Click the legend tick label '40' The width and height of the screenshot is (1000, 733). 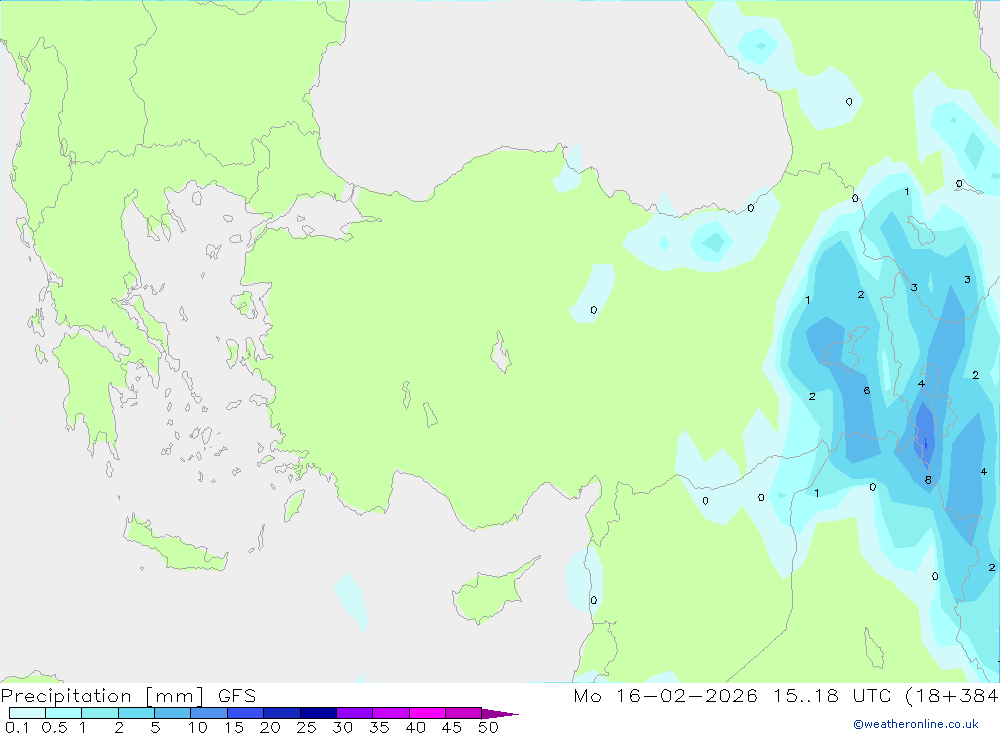pyautogui.click(x=416, y=727)
